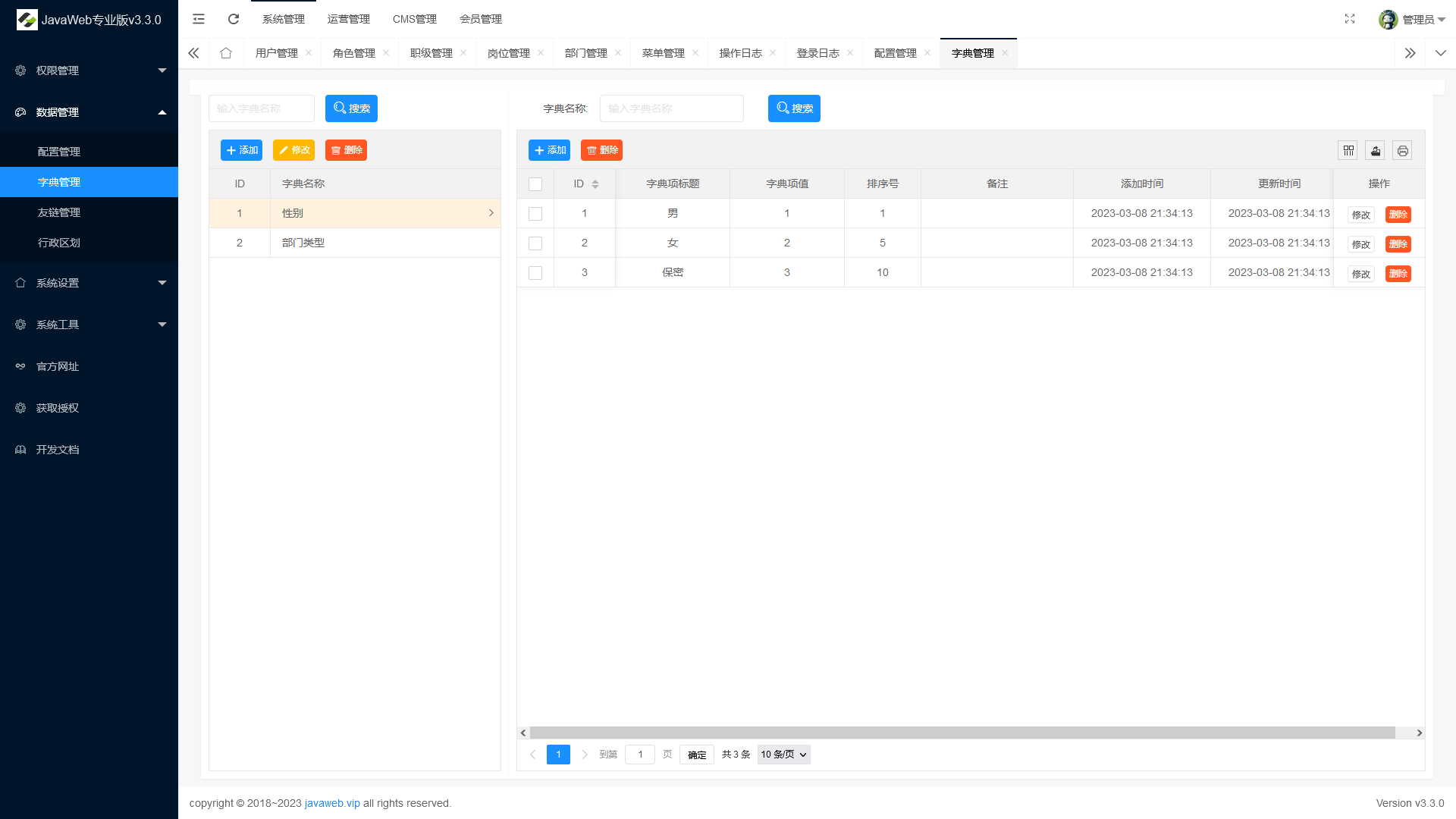This screenshot has height=819, width=1456.
Task: Check the row for 男
Action: (x=535, y=214)
